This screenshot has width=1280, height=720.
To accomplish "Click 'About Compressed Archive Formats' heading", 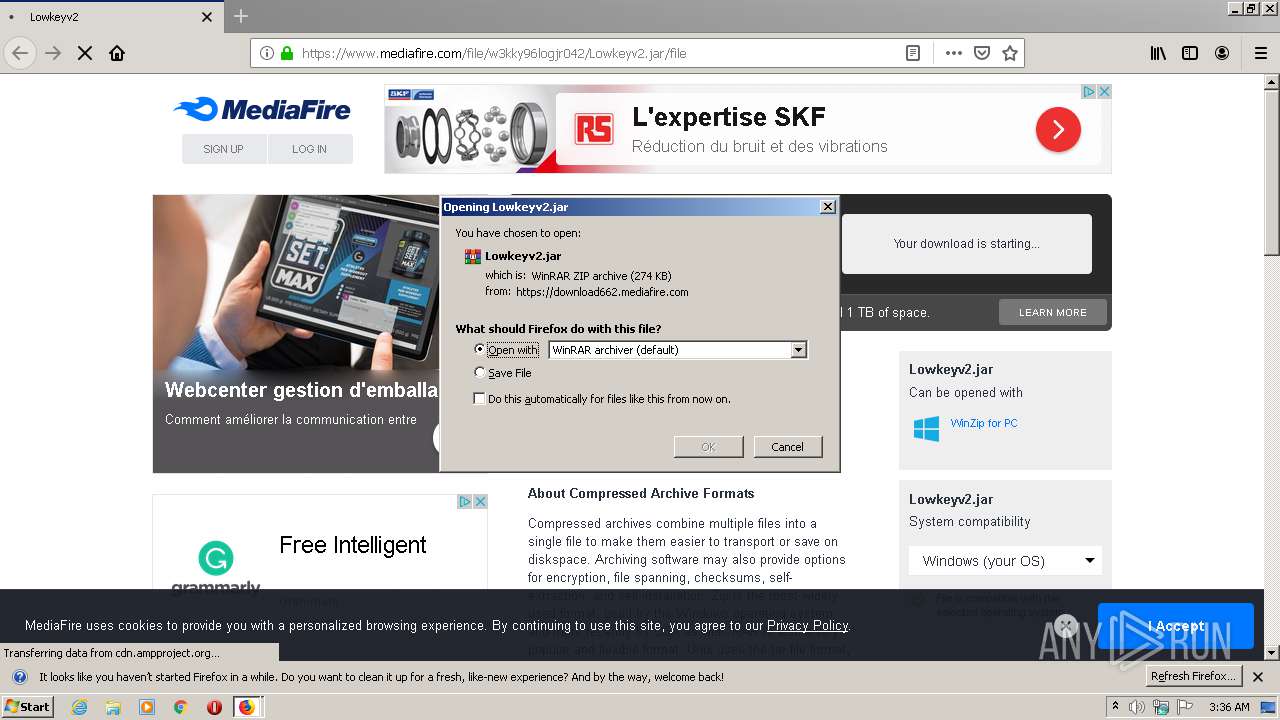I will click(x=641, y=493).
